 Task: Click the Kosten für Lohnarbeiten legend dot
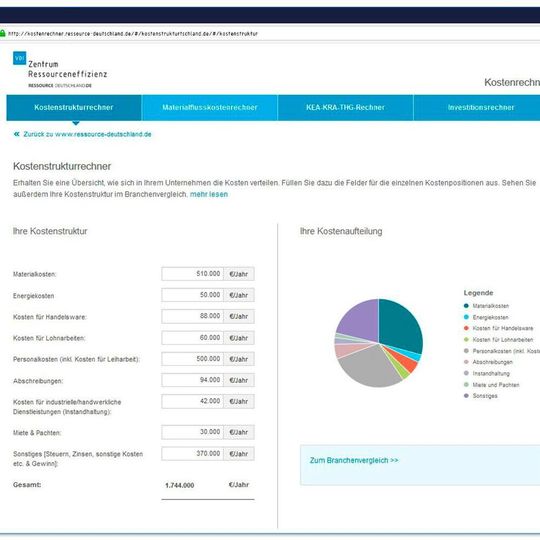(x=466, y=340)
